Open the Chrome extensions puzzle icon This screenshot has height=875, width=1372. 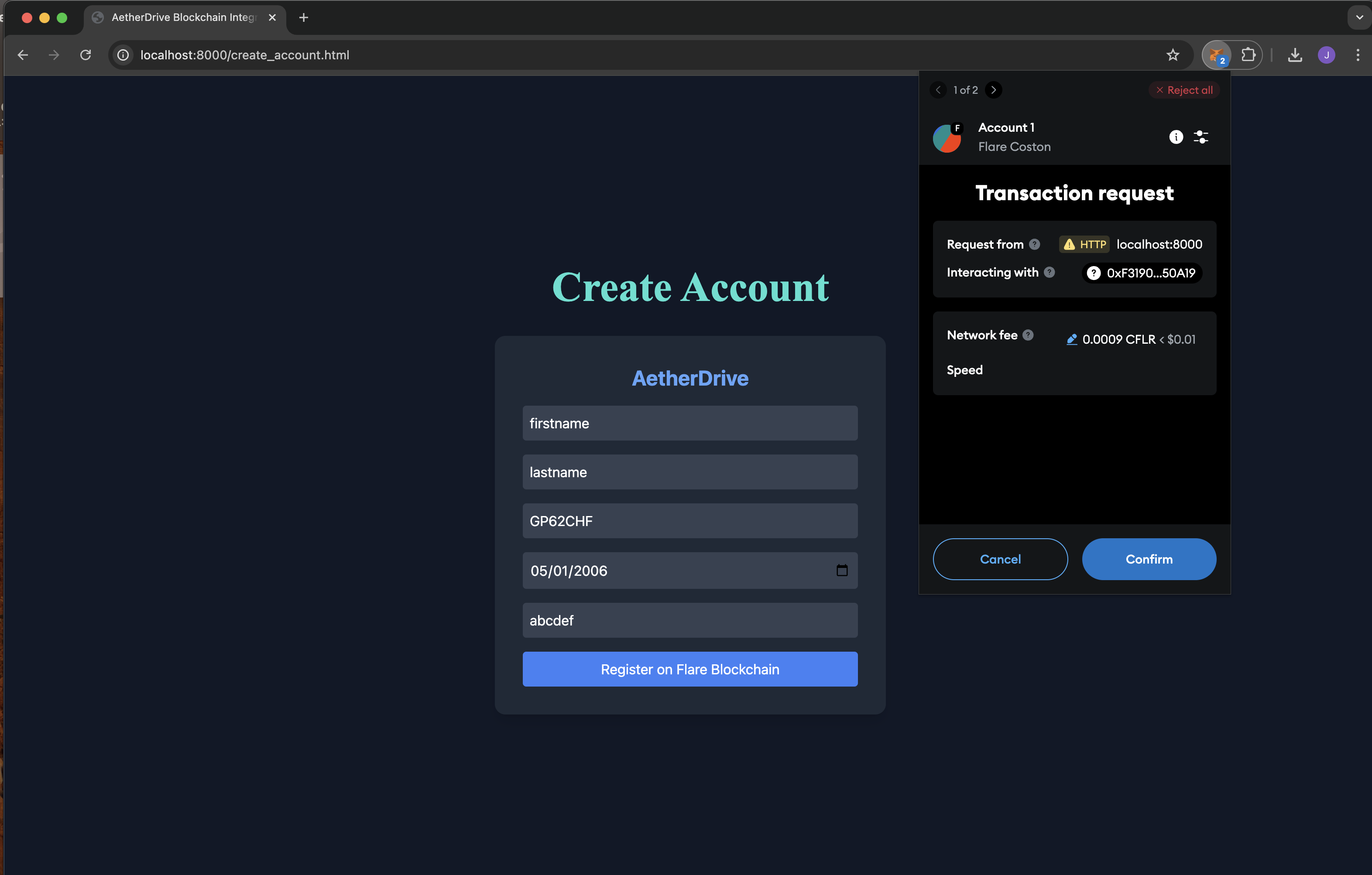coord(1248,55)
